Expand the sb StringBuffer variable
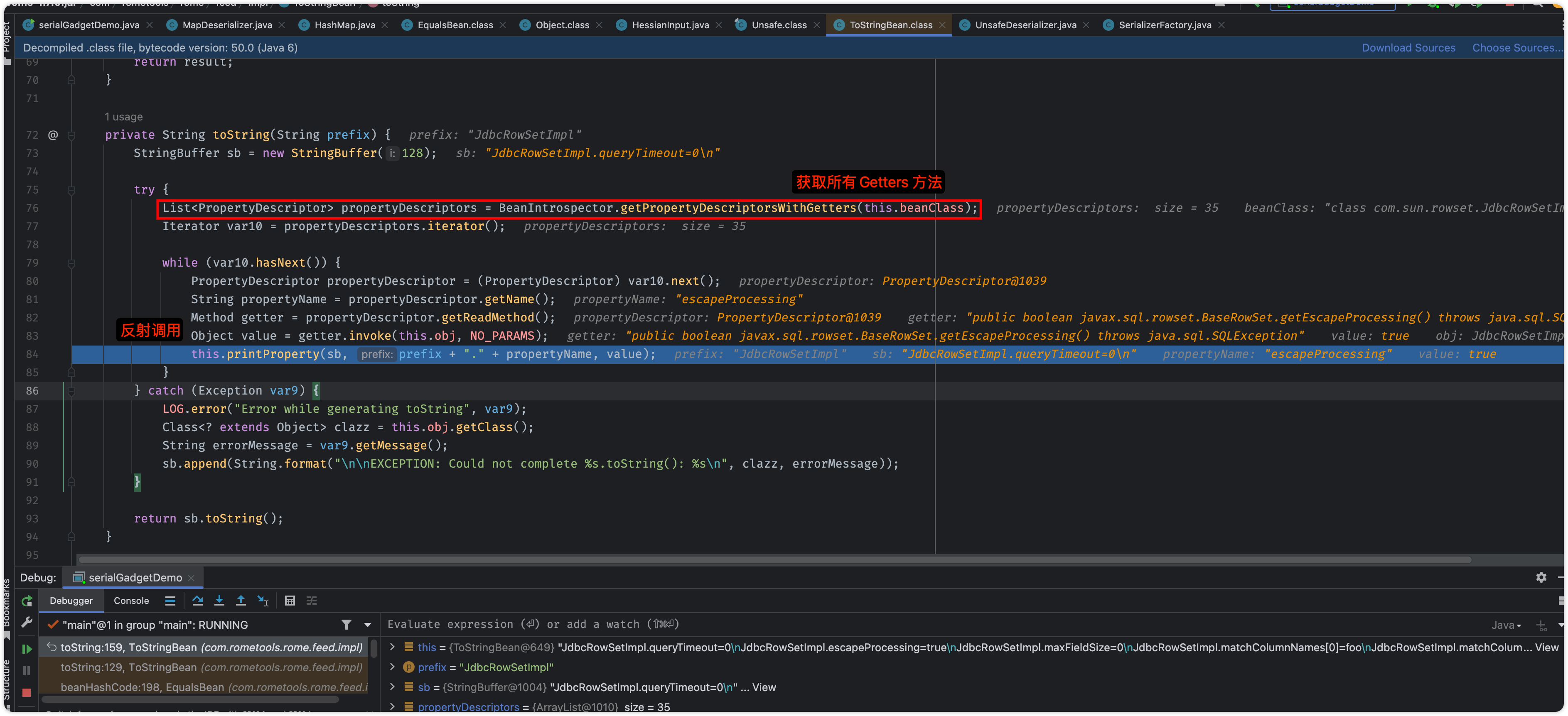The width and height of the screenshot is (1568, 716). (x=393, y=687)
